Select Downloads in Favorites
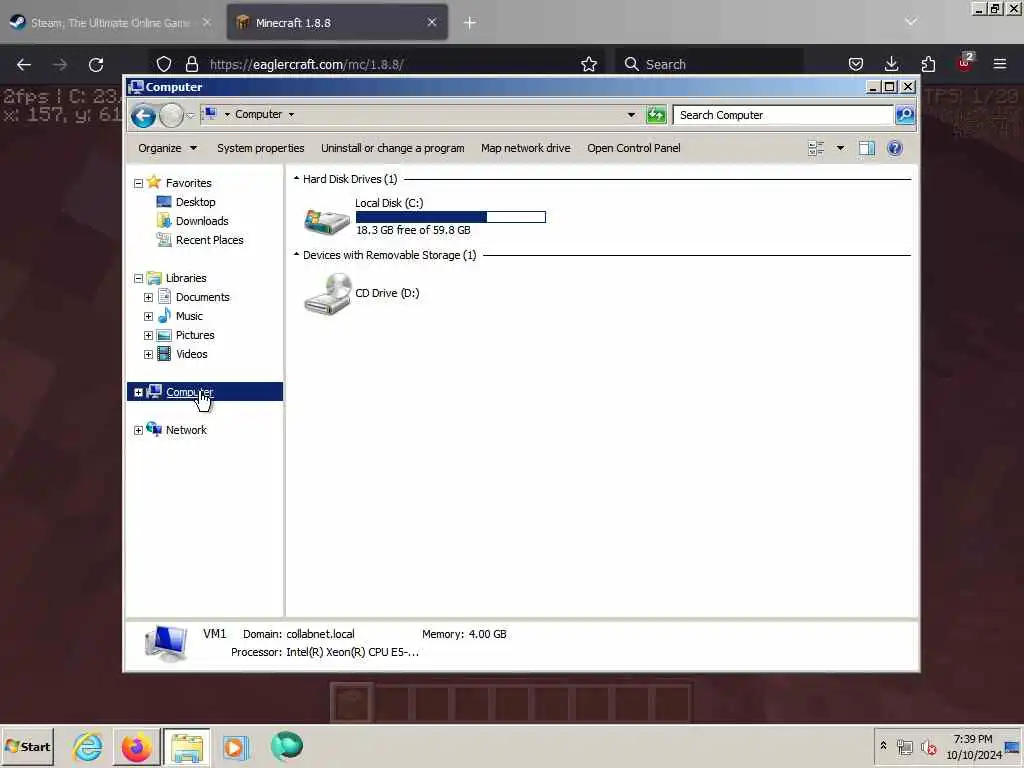This screenshot has height=768, width=1024. 202,221
